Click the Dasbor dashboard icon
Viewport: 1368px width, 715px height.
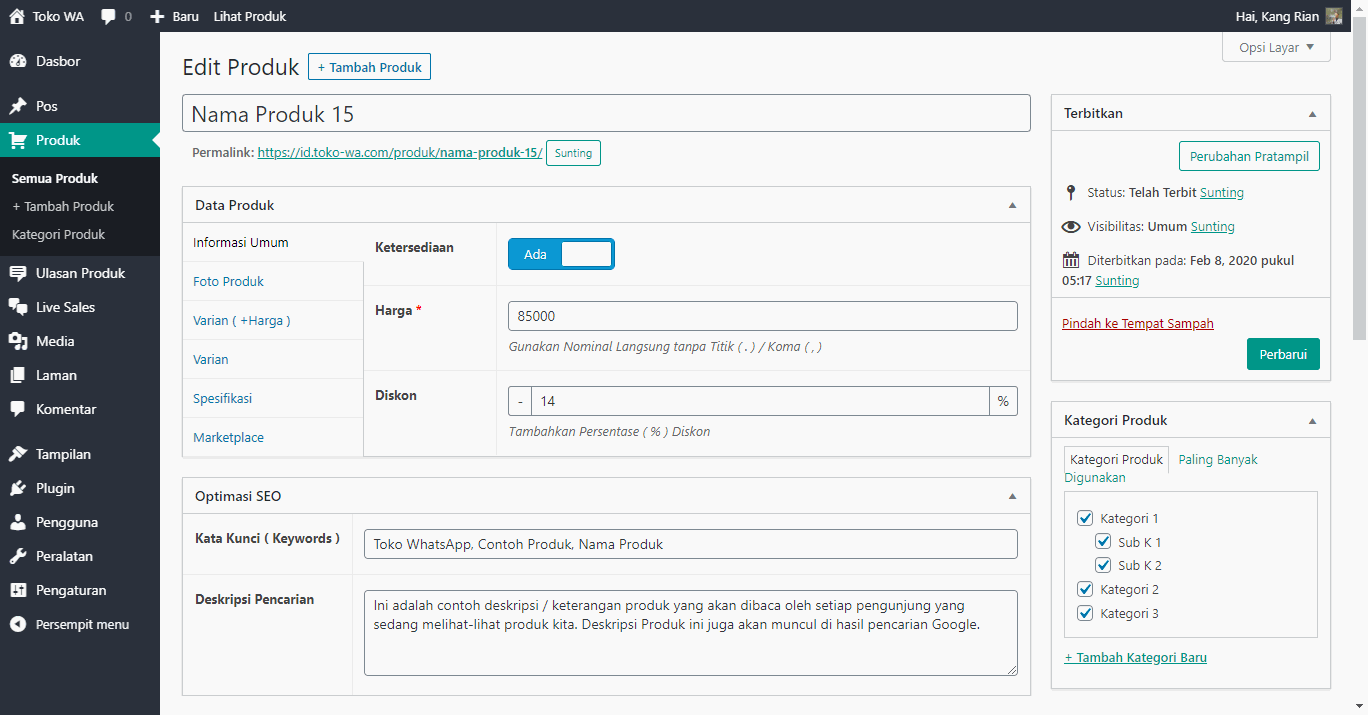tap(18, 62)
